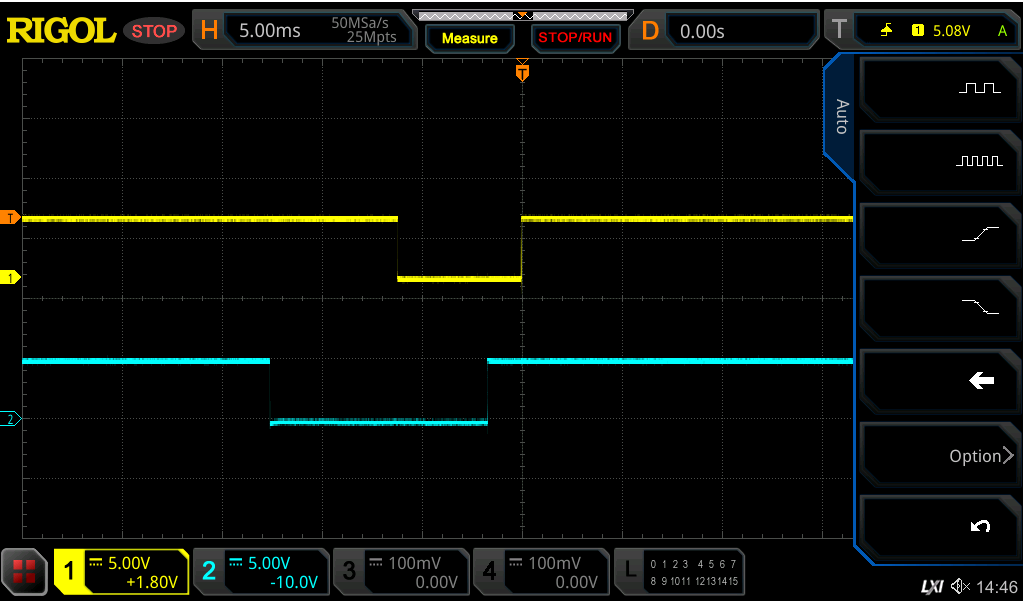Click the LXI network status icon

[x=933, y=587]
